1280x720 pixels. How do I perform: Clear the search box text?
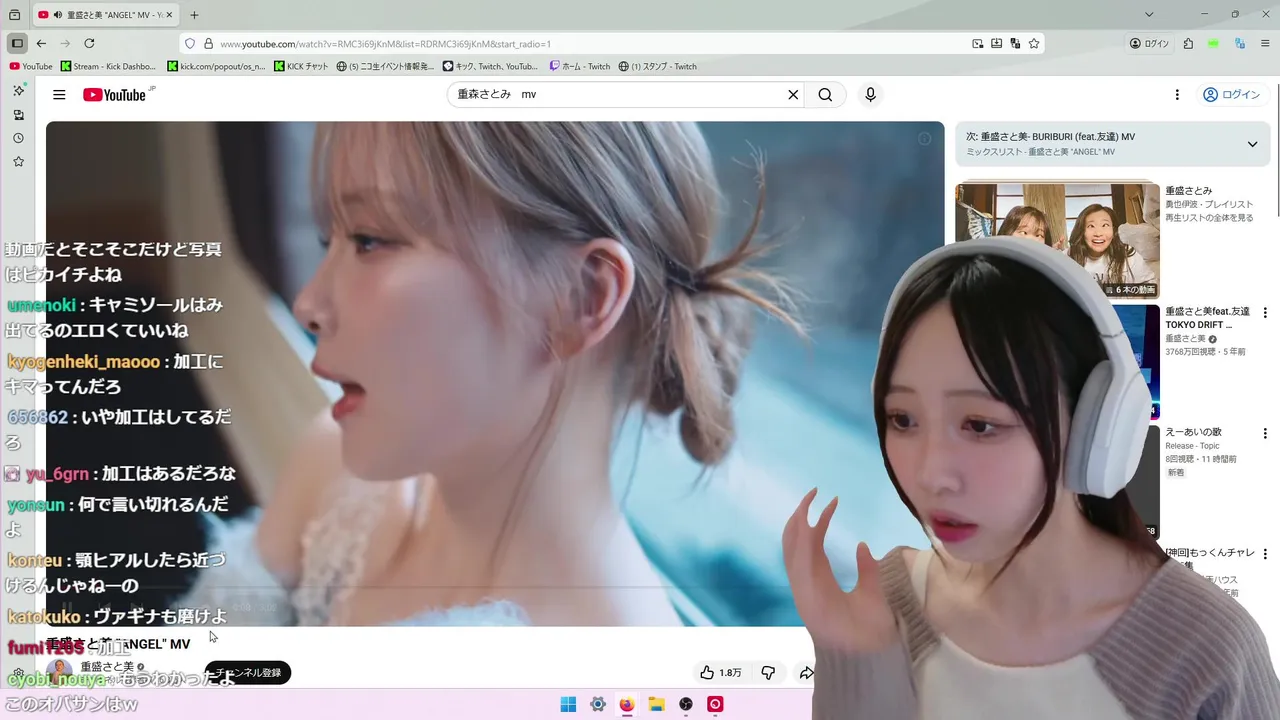tap(793, 95)
